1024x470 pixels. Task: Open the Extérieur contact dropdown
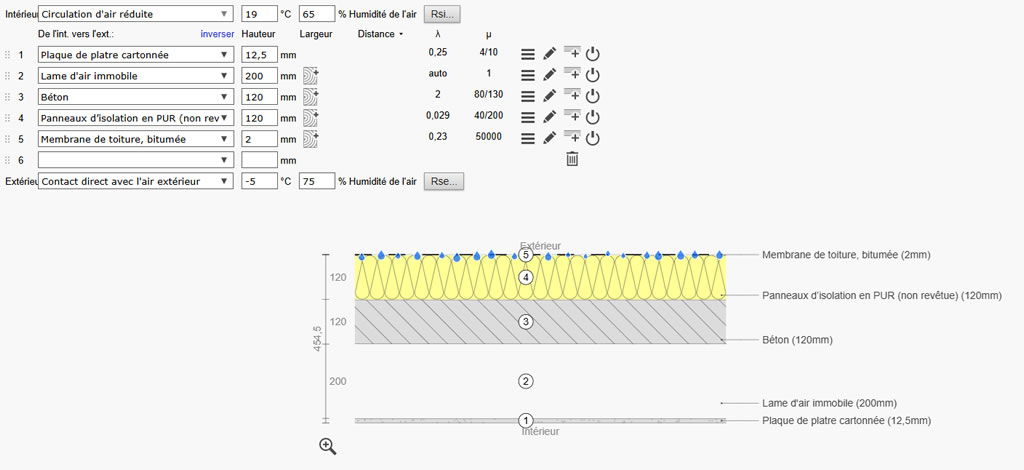(135, 181)
